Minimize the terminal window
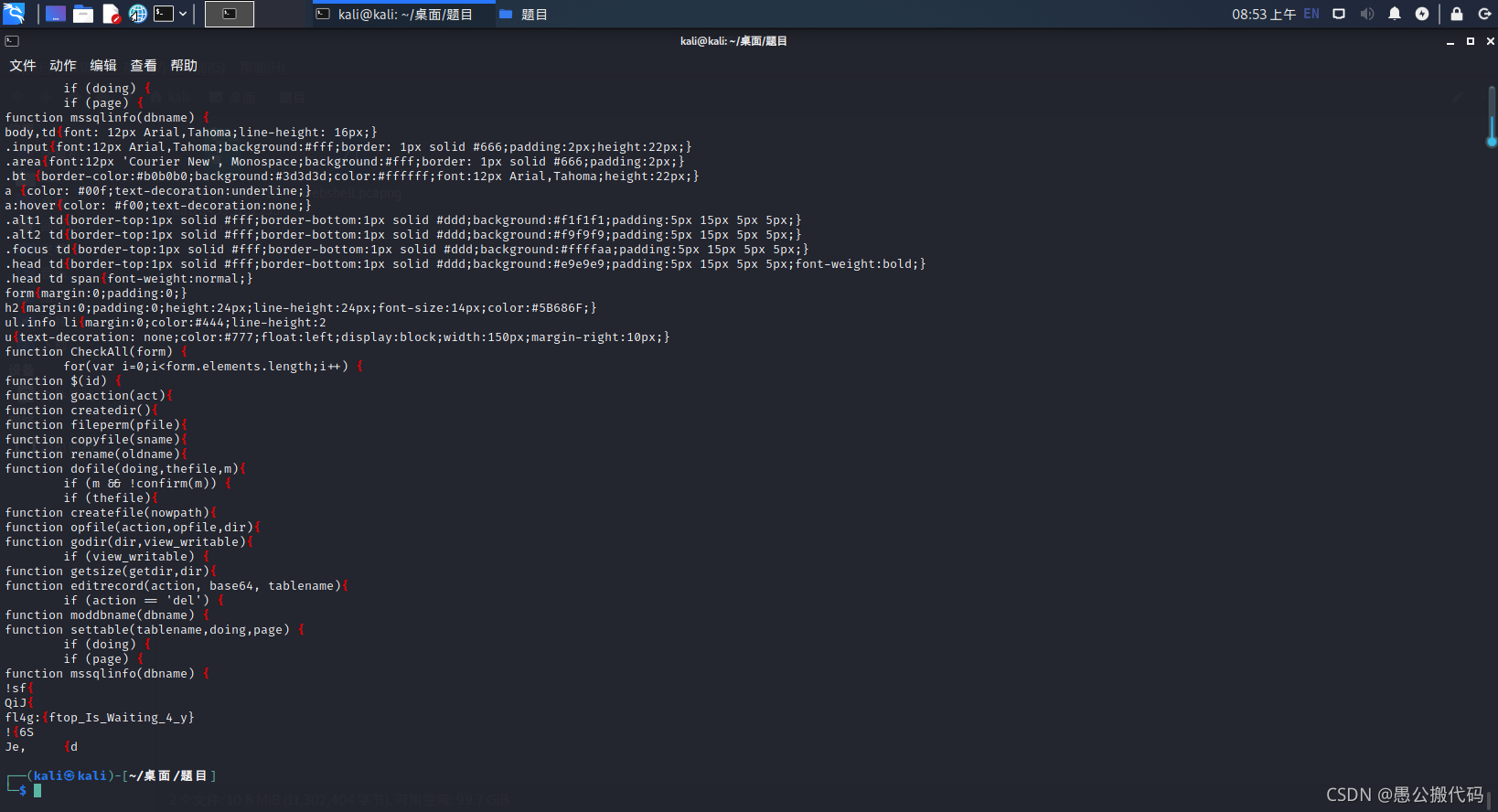1498x812 pixels. click(x=1450, y=41)
